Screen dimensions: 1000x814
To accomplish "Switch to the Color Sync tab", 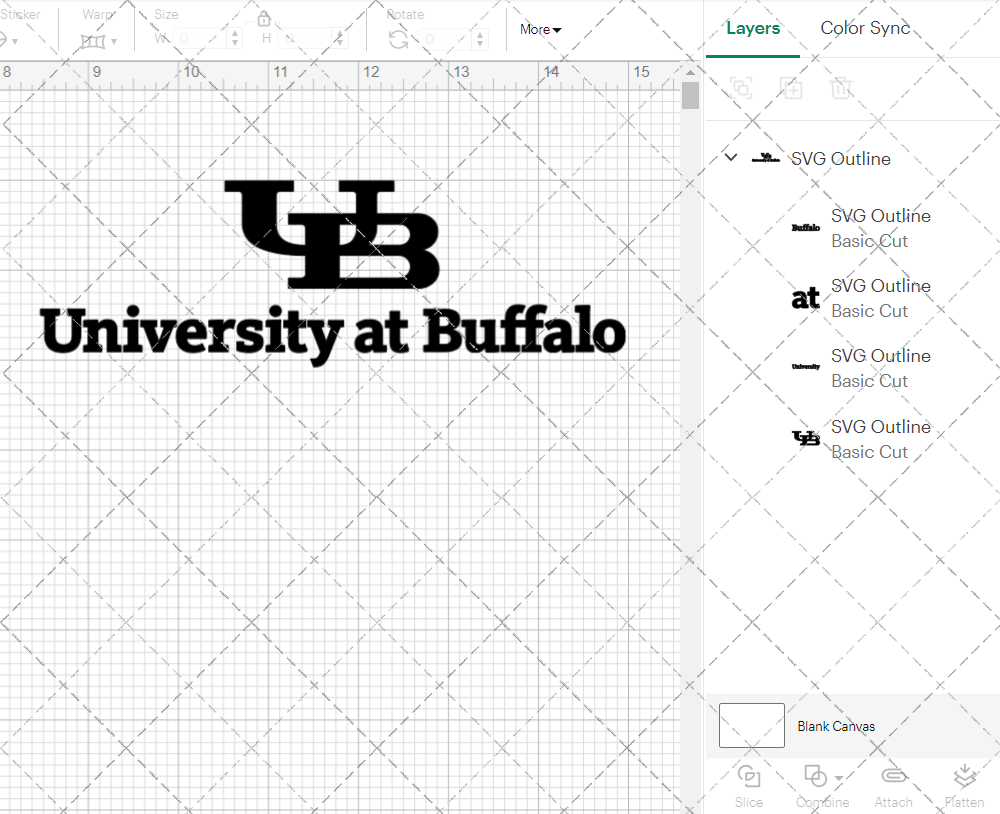I will point(864,28).
